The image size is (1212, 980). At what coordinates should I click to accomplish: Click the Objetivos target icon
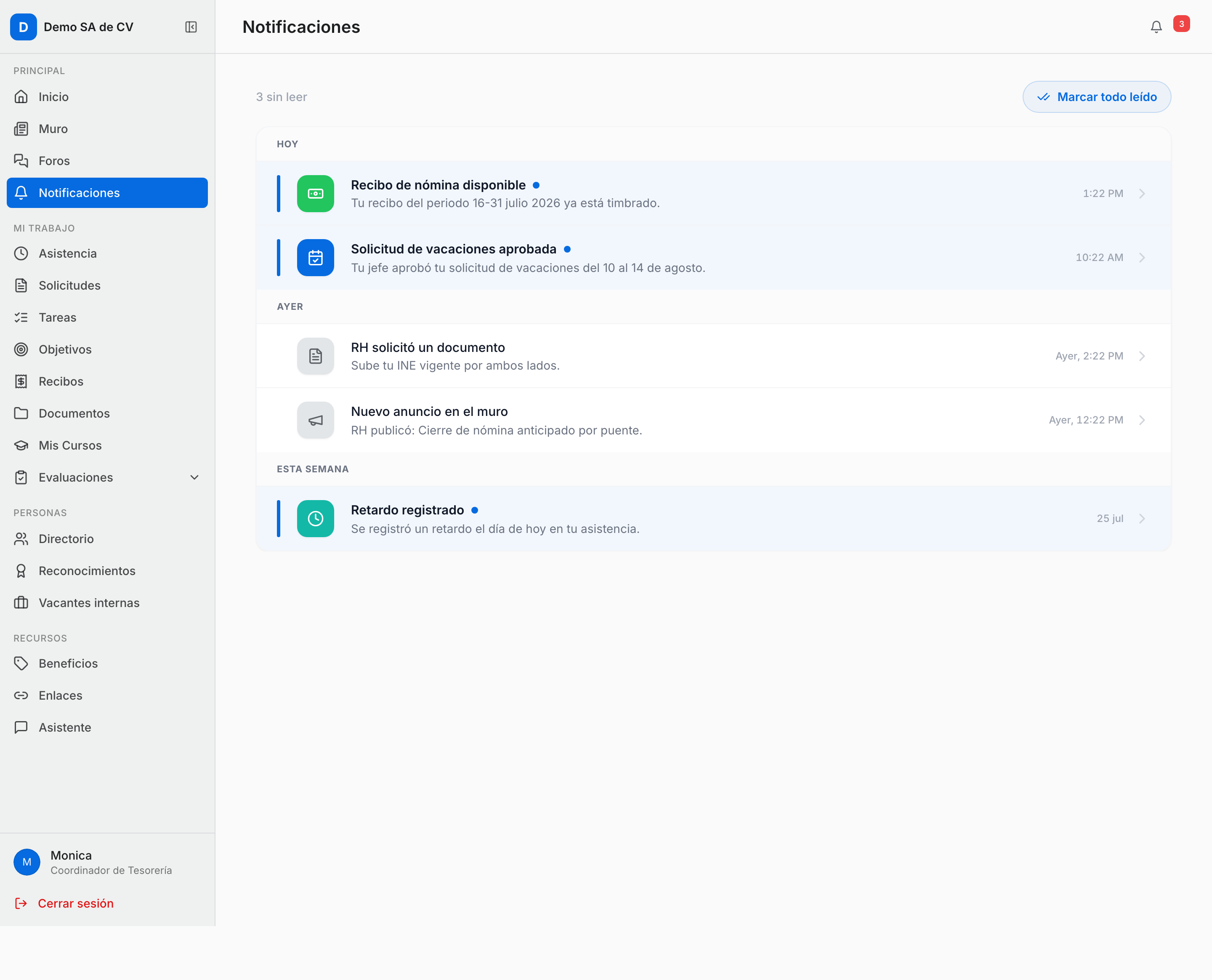[x=21, y=349]
